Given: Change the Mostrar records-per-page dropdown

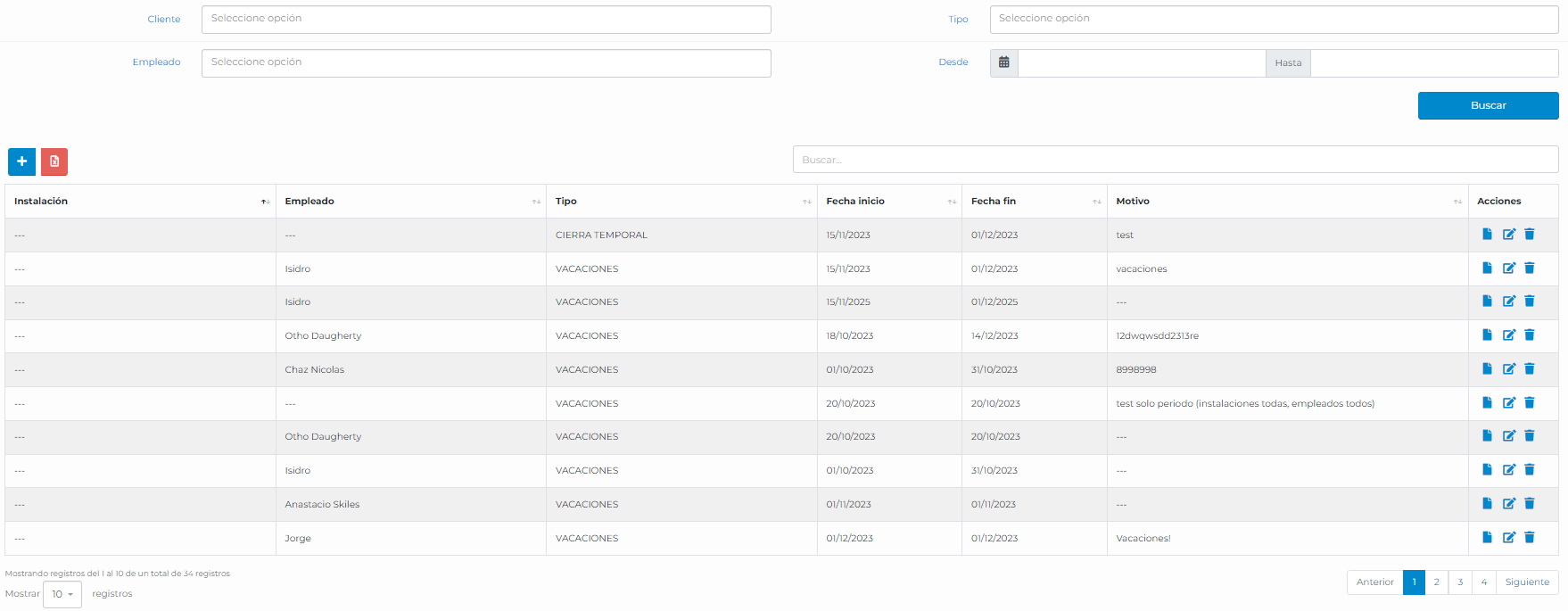Looking at the screenshot, I should (62, 594).
